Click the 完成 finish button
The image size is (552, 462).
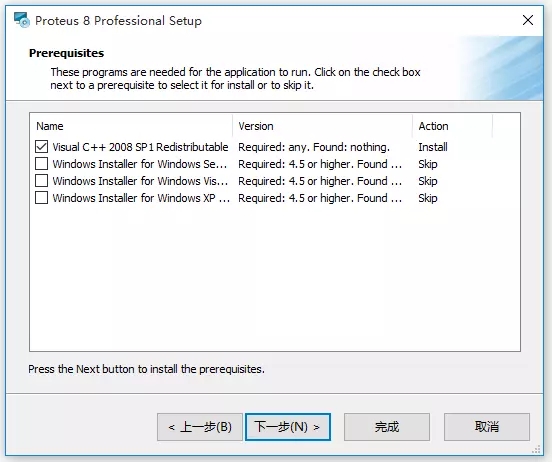[x=387, y=427]
